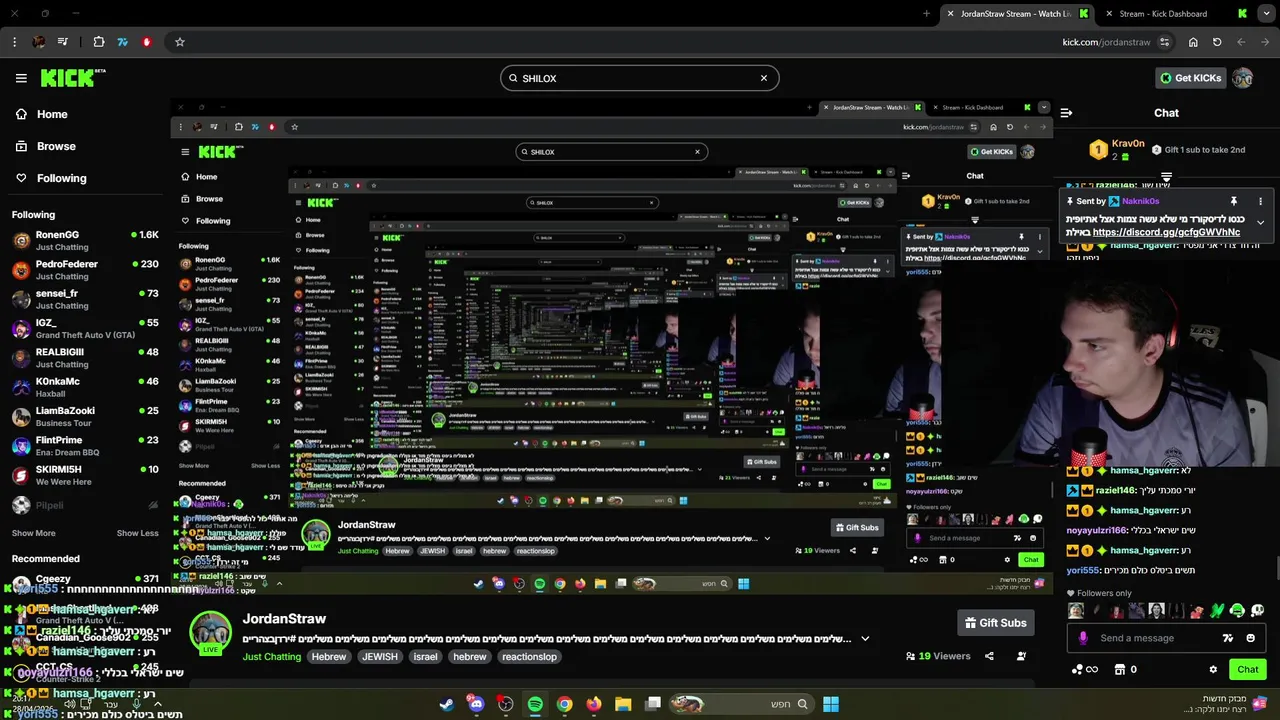Screen dimensions: 1280x720
Task: Open the hamburger sidebar menu
Action: click(x=21, y=78)
